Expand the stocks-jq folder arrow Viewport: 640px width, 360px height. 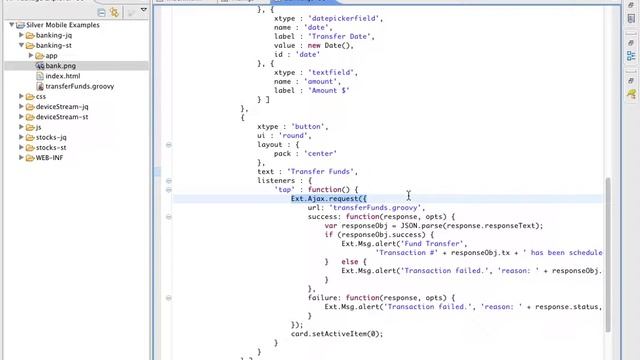coord(21,137)
